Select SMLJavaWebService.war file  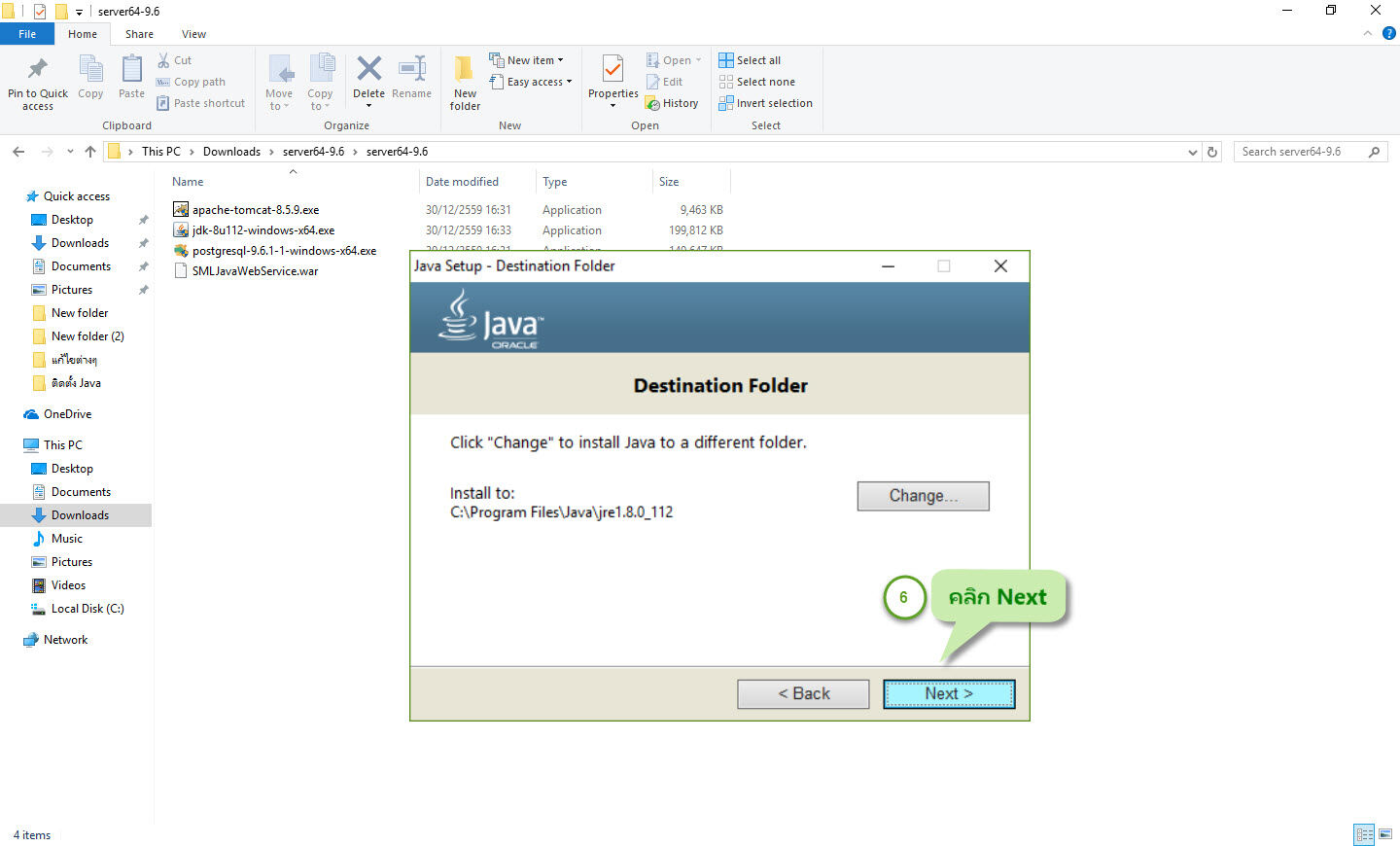(255, 271)
